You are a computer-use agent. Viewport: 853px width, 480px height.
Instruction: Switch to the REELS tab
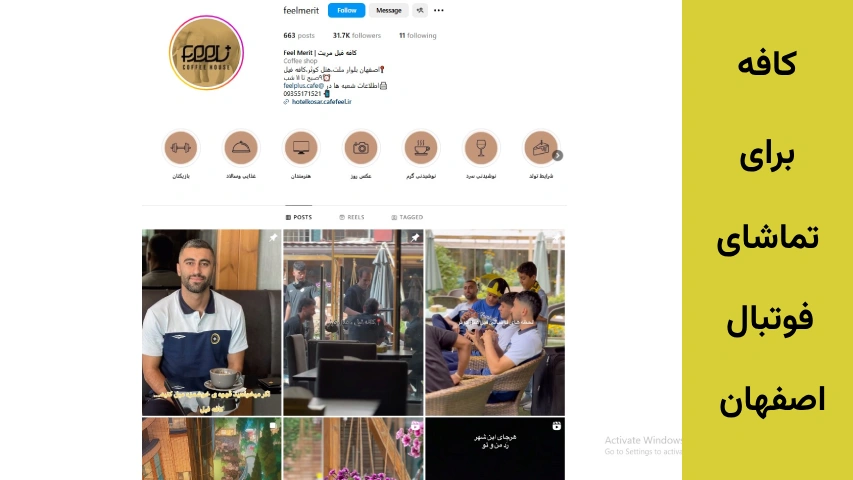click(352, 217)
